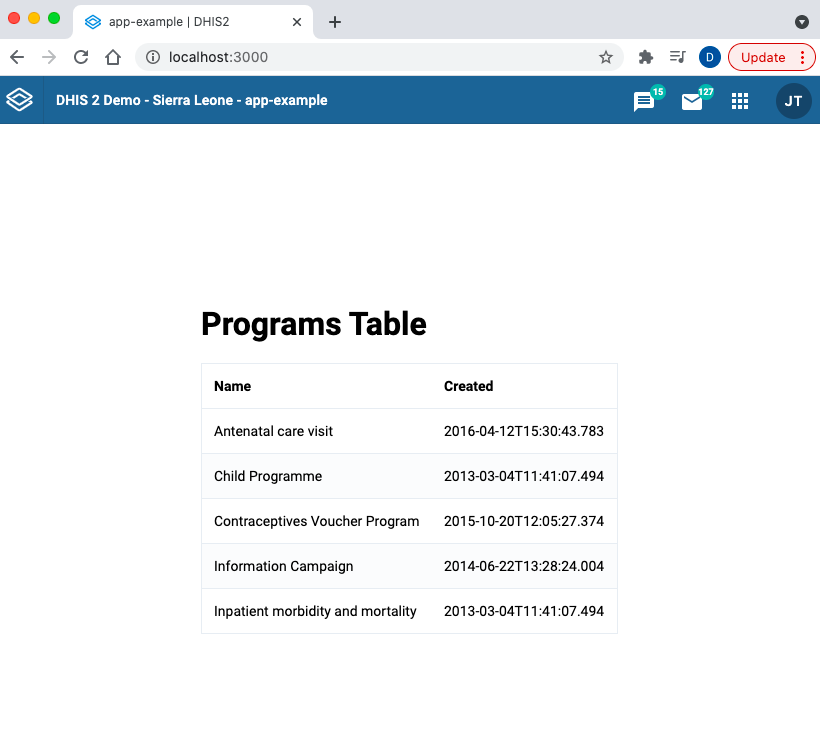Open the mail icon with 127 badge

692,101
